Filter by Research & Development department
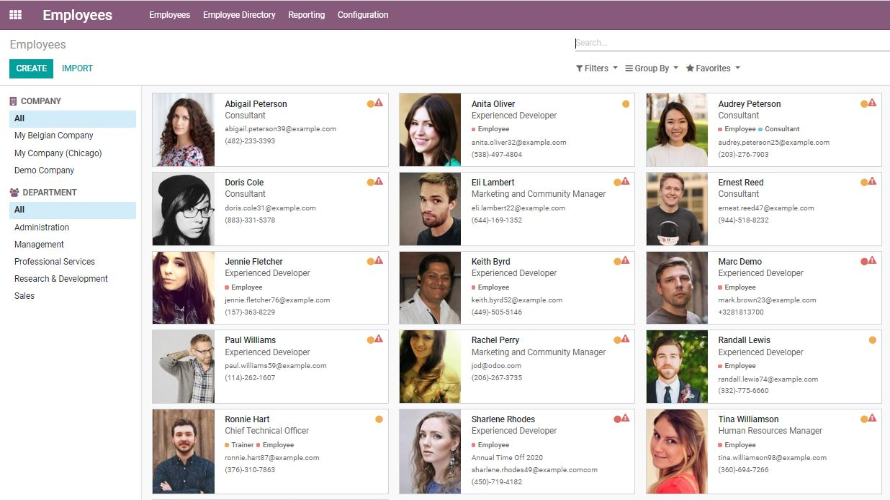 [x=61, y=279]
